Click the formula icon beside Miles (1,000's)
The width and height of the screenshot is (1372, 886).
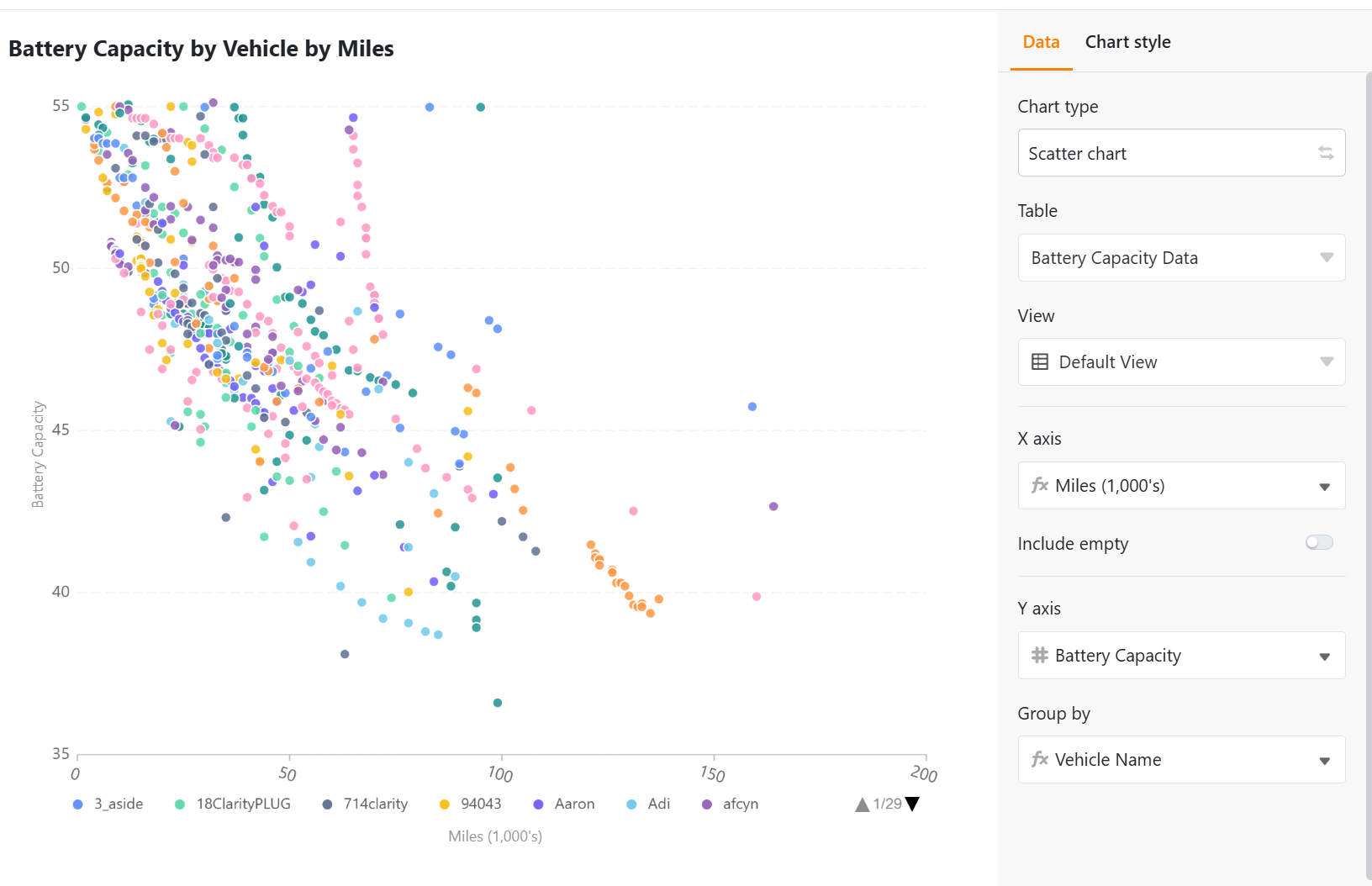1040,486
